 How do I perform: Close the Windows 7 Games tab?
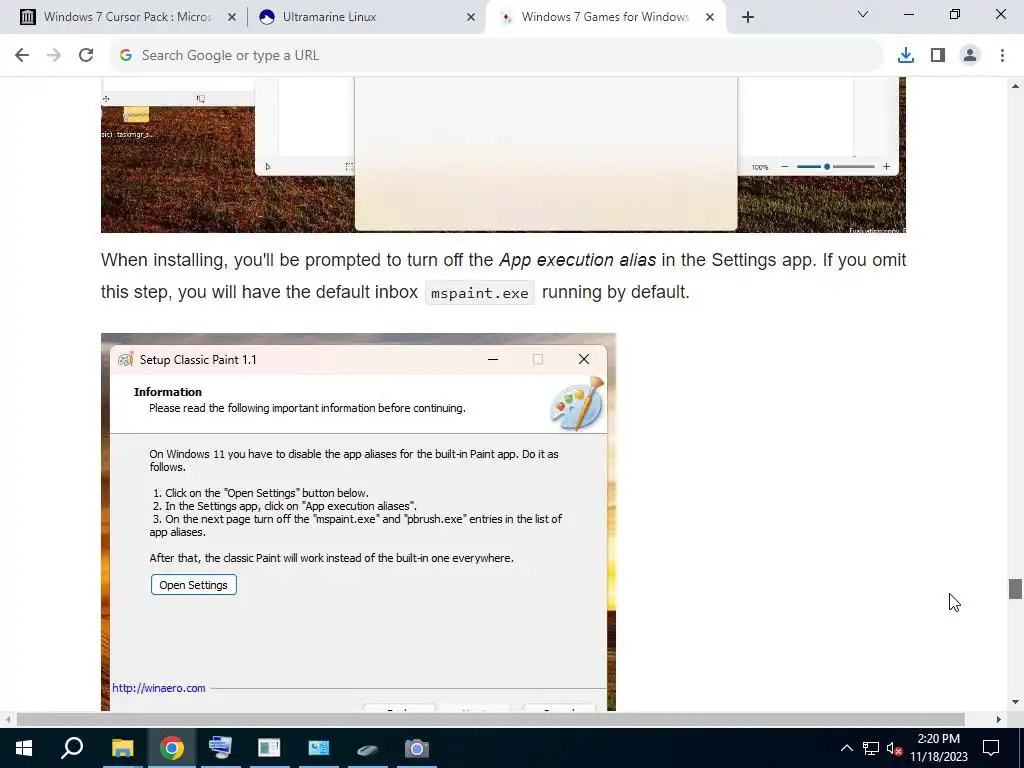tap(710, 18)
